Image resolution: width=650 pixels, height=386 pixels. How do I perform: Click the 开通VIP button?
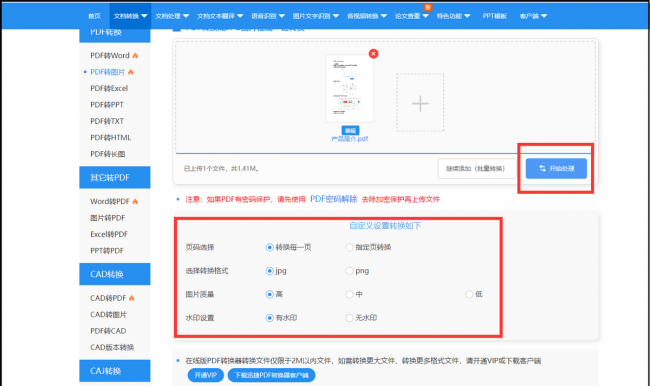tap(206, 375)
